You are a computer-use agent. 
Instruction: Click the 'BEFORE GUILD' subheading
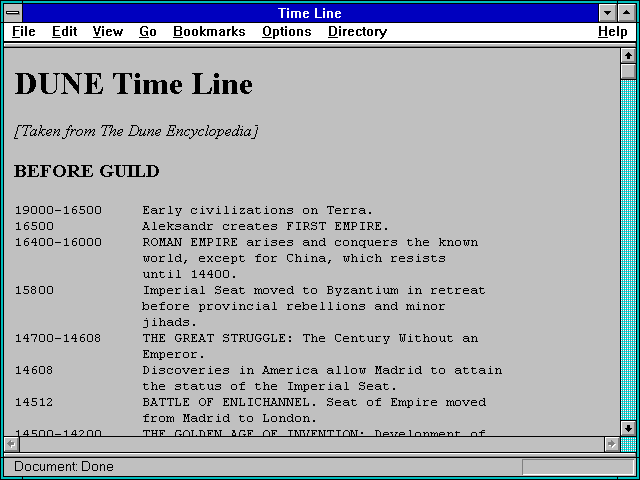tap(87, 171)
